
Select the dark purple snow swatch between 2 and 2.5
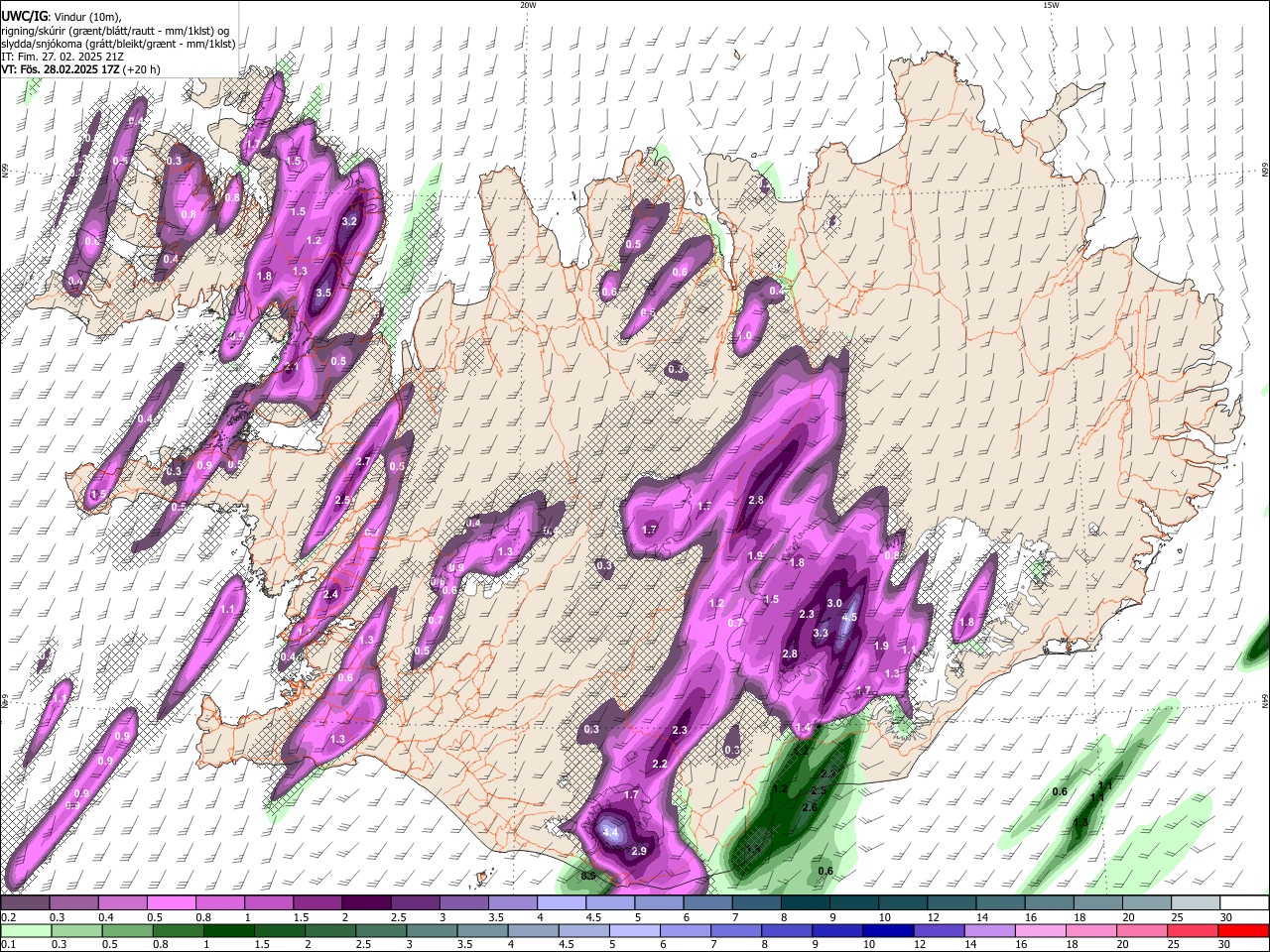[x=366, y=902]
